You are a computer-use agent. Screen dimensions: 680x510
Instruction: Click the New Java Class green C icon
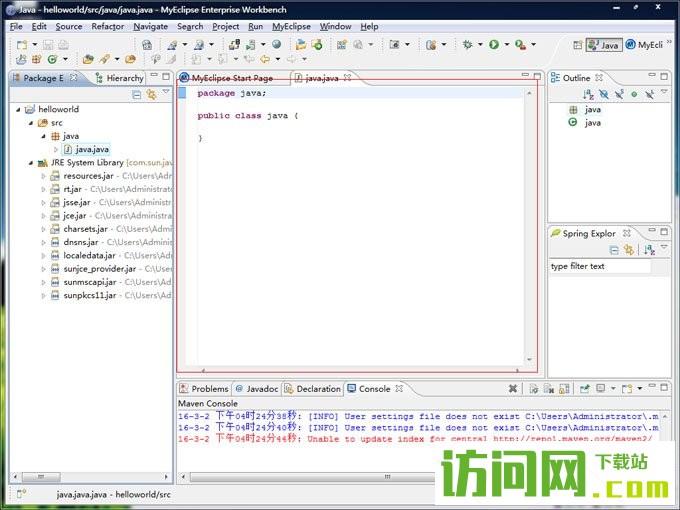52,59
